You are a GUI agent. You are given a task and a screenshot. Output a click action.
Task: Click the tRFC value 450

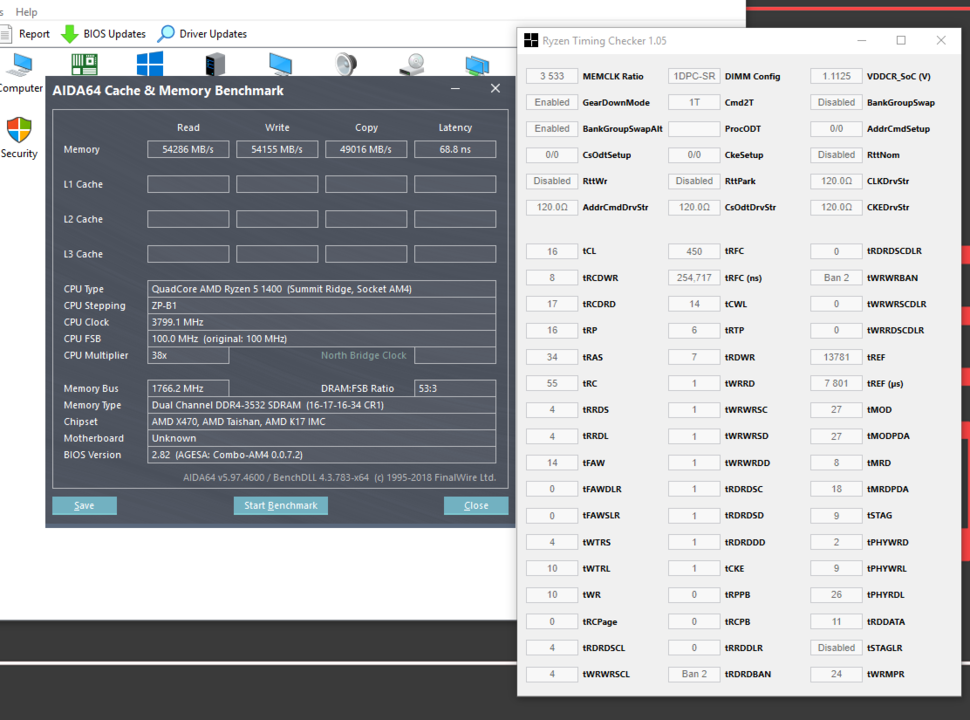point(694,251)
